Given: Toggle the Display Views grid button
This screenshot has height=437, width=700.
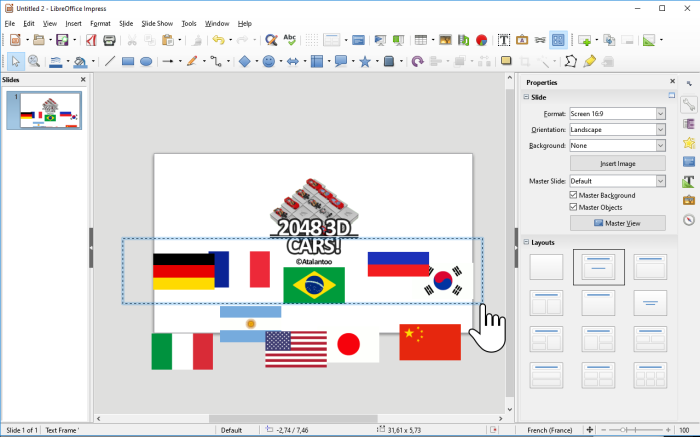Looking at the screenshot, I should coord(558,40).
